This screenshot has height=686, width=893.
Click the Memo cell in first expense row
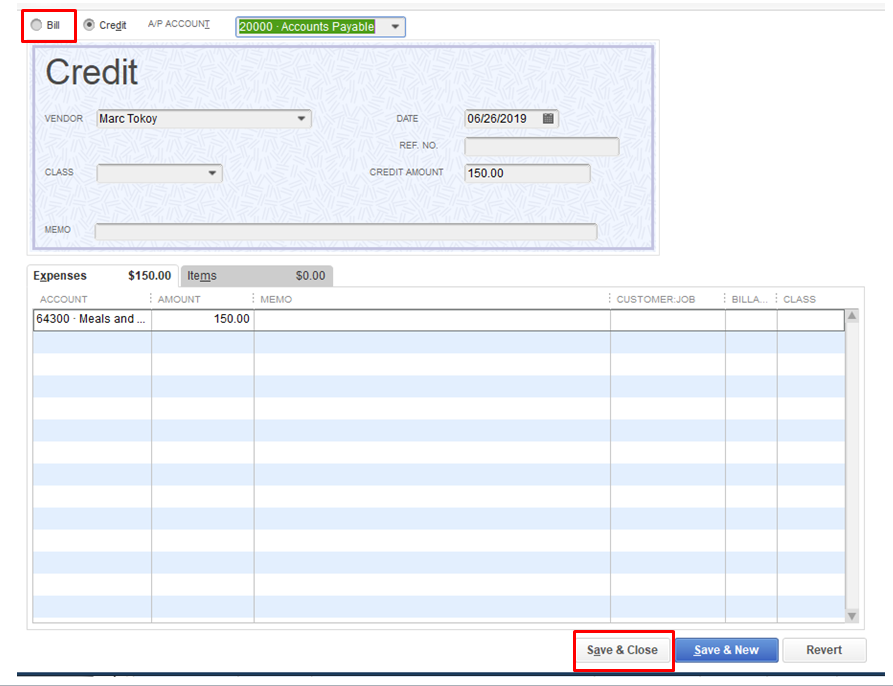[432, 319]
